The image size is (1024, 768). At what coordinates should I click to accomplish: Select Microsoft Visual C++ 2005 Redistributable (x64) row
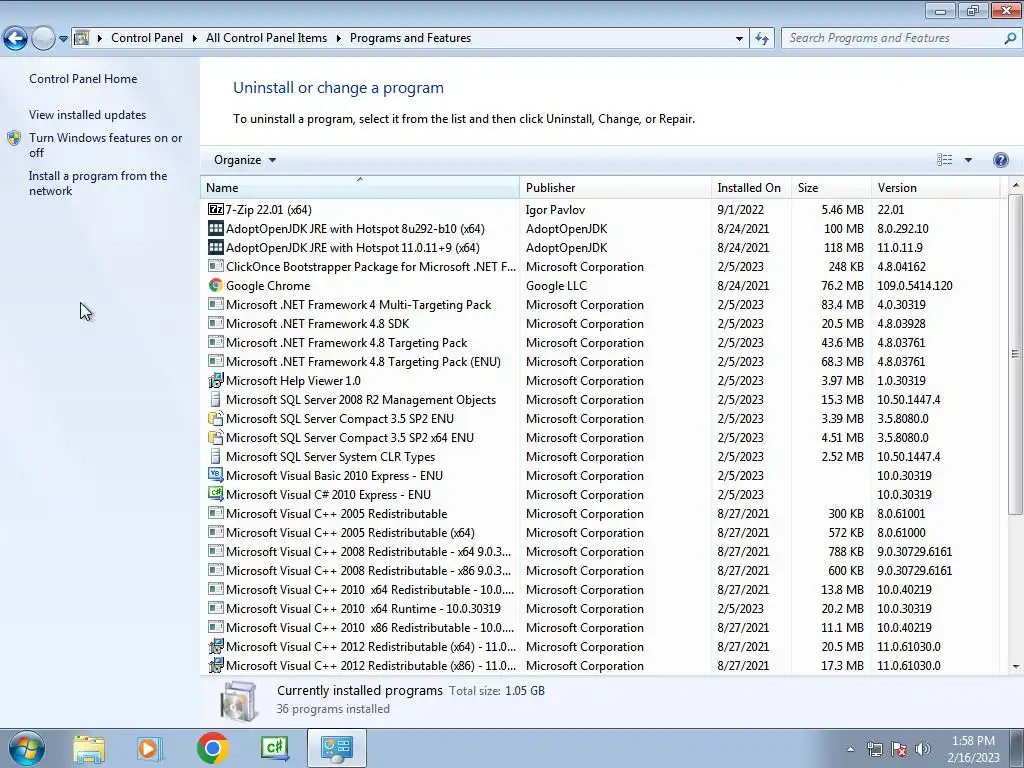[601, 532]
